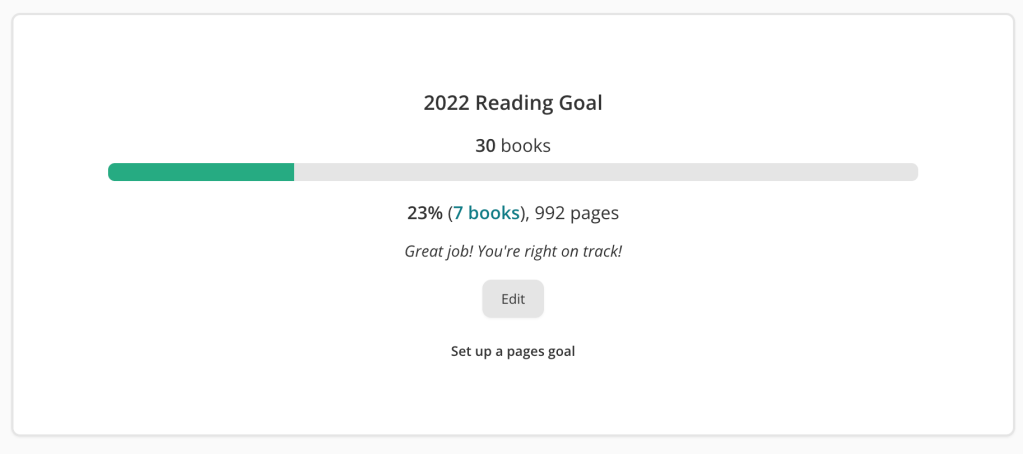
Task: Click the word "Goal" in the heading
Action: [x=580, y=103]
